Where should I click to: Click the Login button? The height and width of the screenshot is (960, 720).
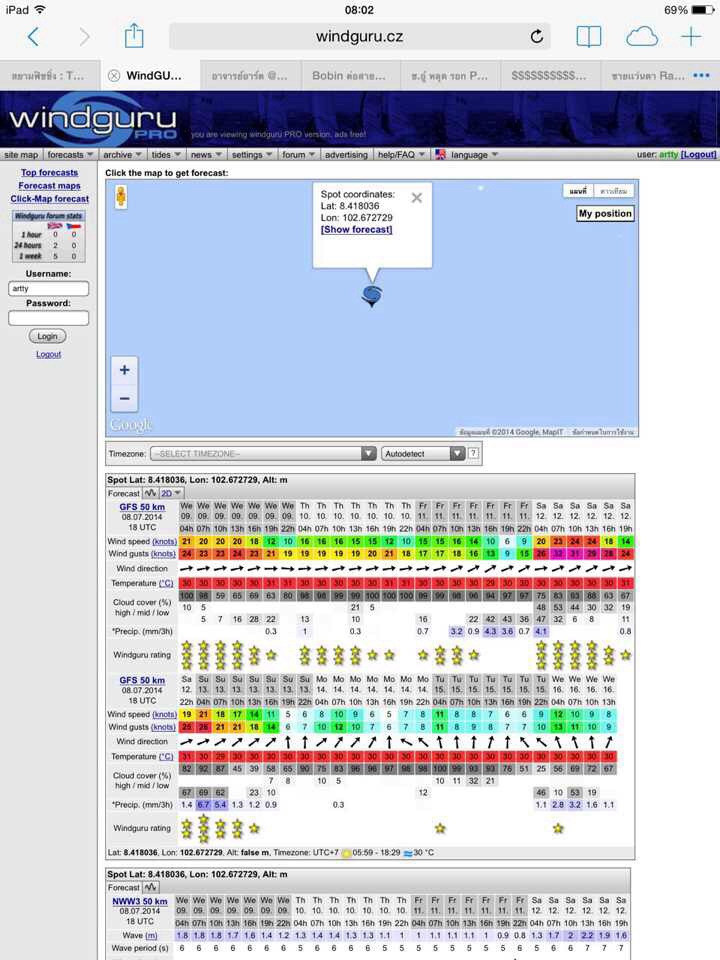pos(48,336)
